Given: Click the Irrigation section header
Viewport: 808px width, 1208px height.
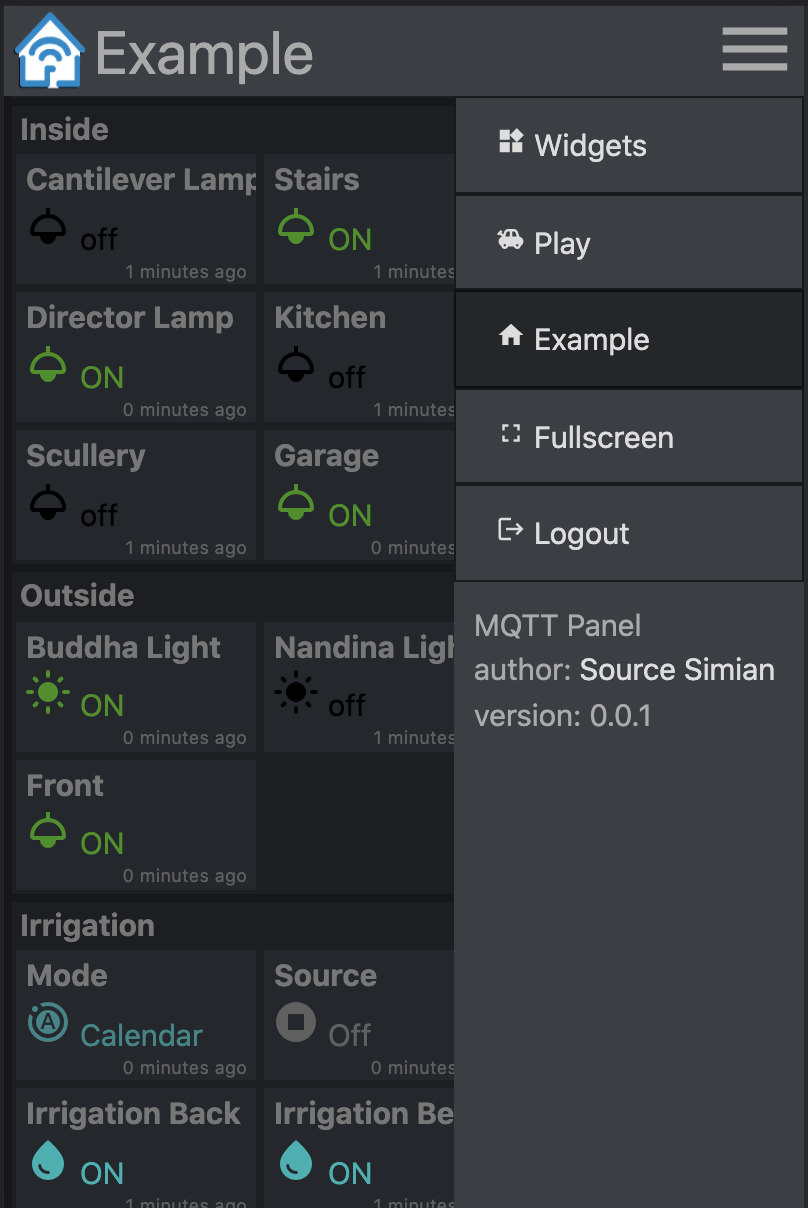Looking at the screenshot, I should [x=88, y=926].
